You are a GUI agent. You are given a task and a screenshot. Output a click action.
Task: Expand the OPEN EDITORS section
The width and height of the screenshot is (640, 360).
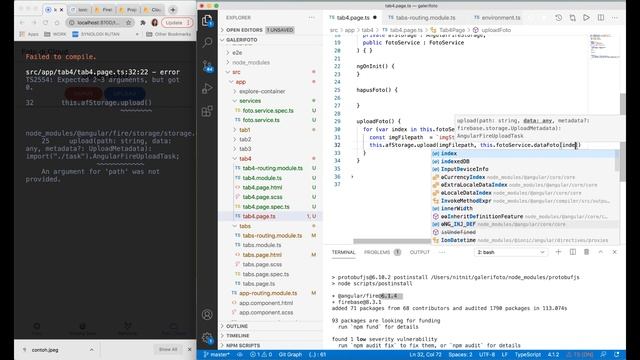click(x=271, y=30)
